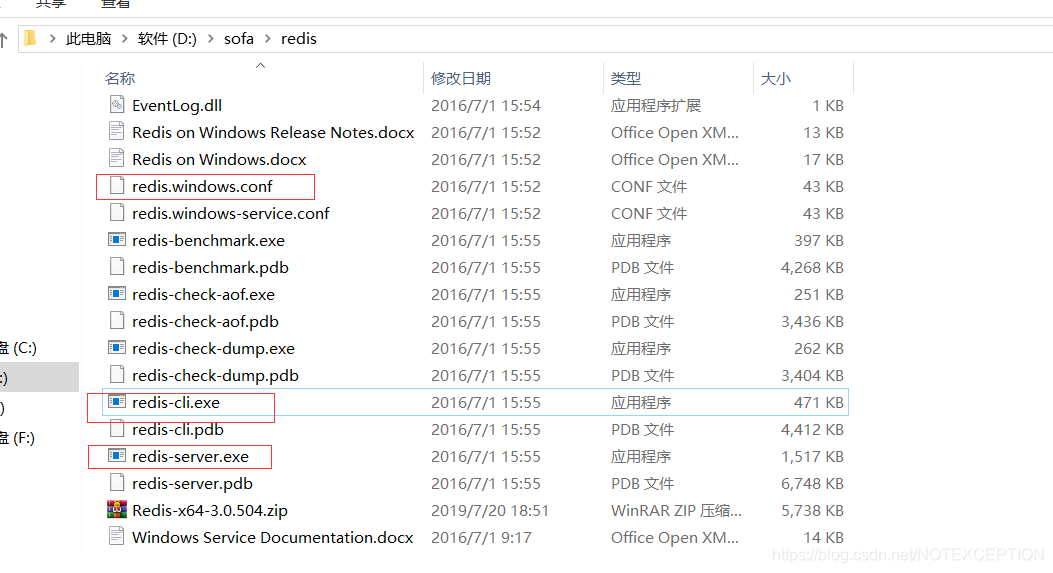Click the redis-cli.exe application icon
The image size is (1053, 573).
(x=117, y=402)
